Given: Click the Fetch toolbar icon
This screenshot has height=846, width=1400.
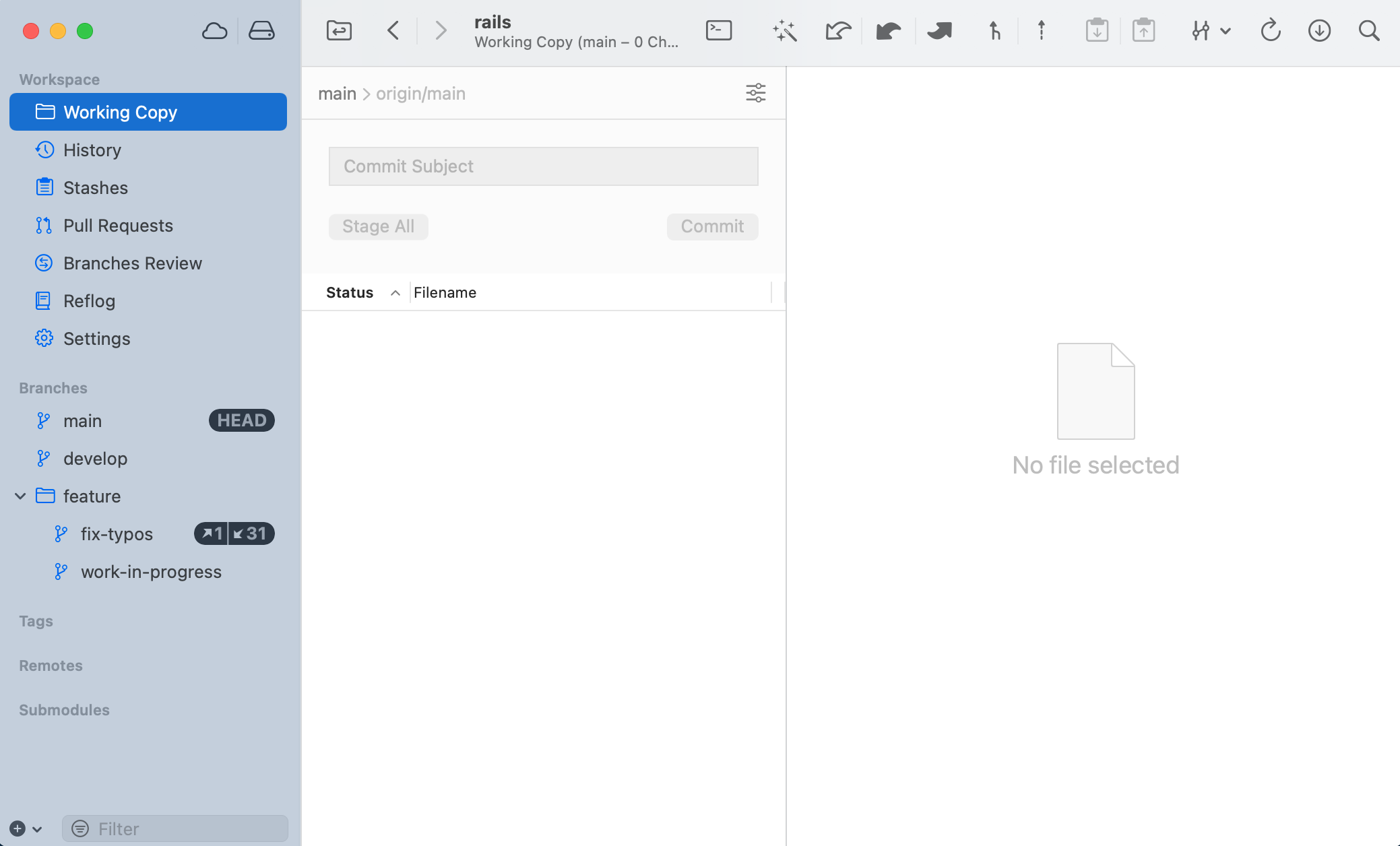Looking at the screenshot, I should pyautogui.click(x=837, y=30).
